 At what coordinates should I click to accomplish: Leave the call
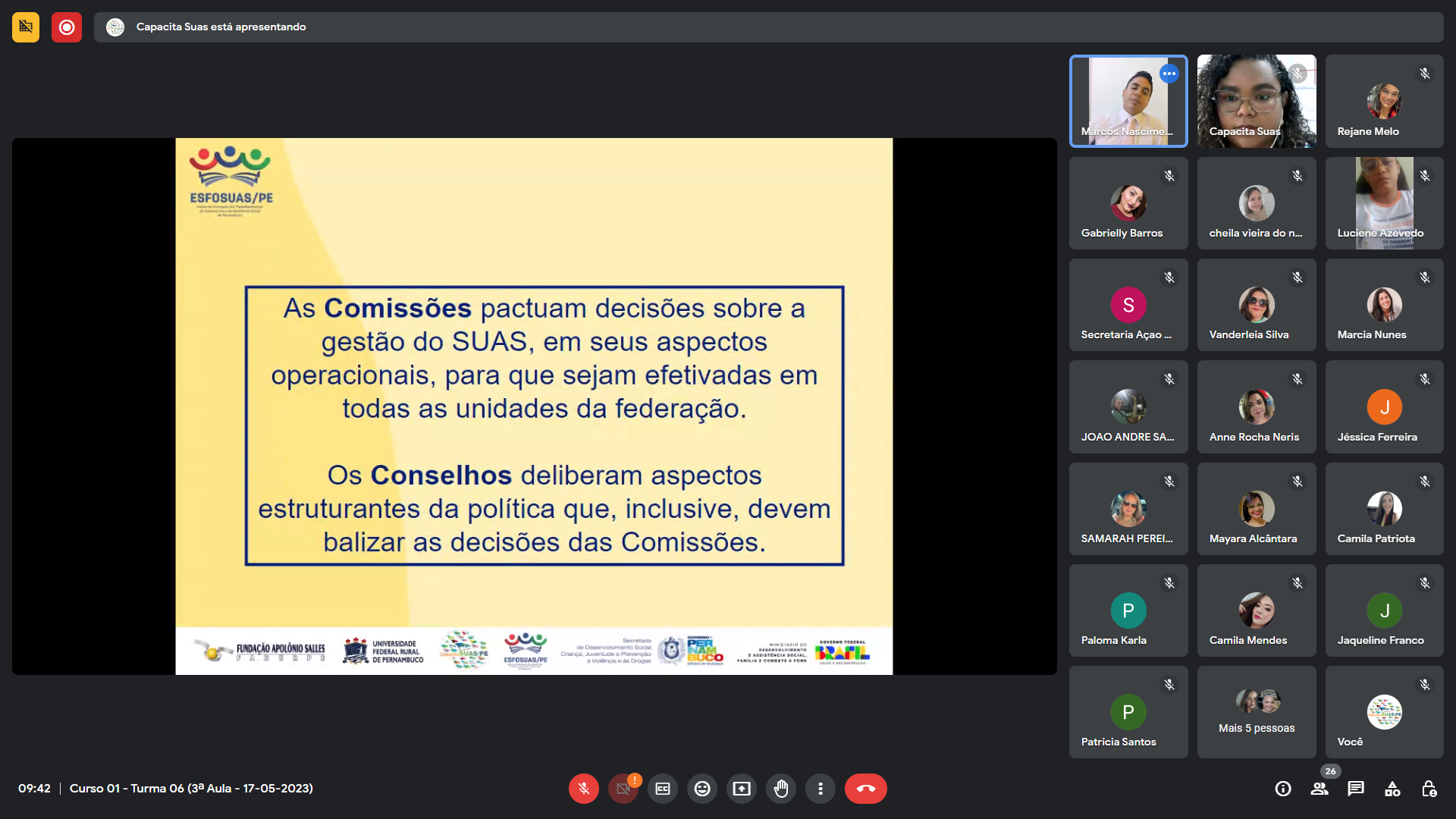[x=865, y=789]
